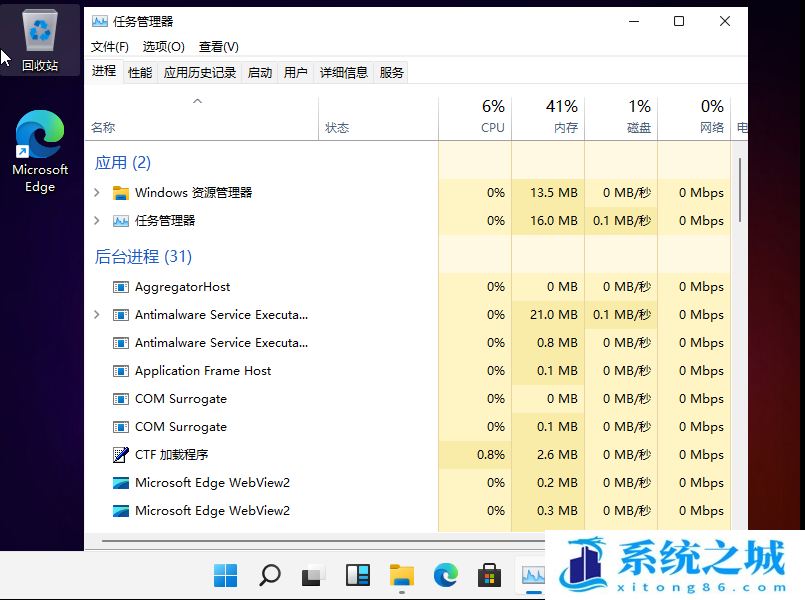Click the sort arrow above 名称 column
Screen dimensions: 805x600
tap(198, 102)
